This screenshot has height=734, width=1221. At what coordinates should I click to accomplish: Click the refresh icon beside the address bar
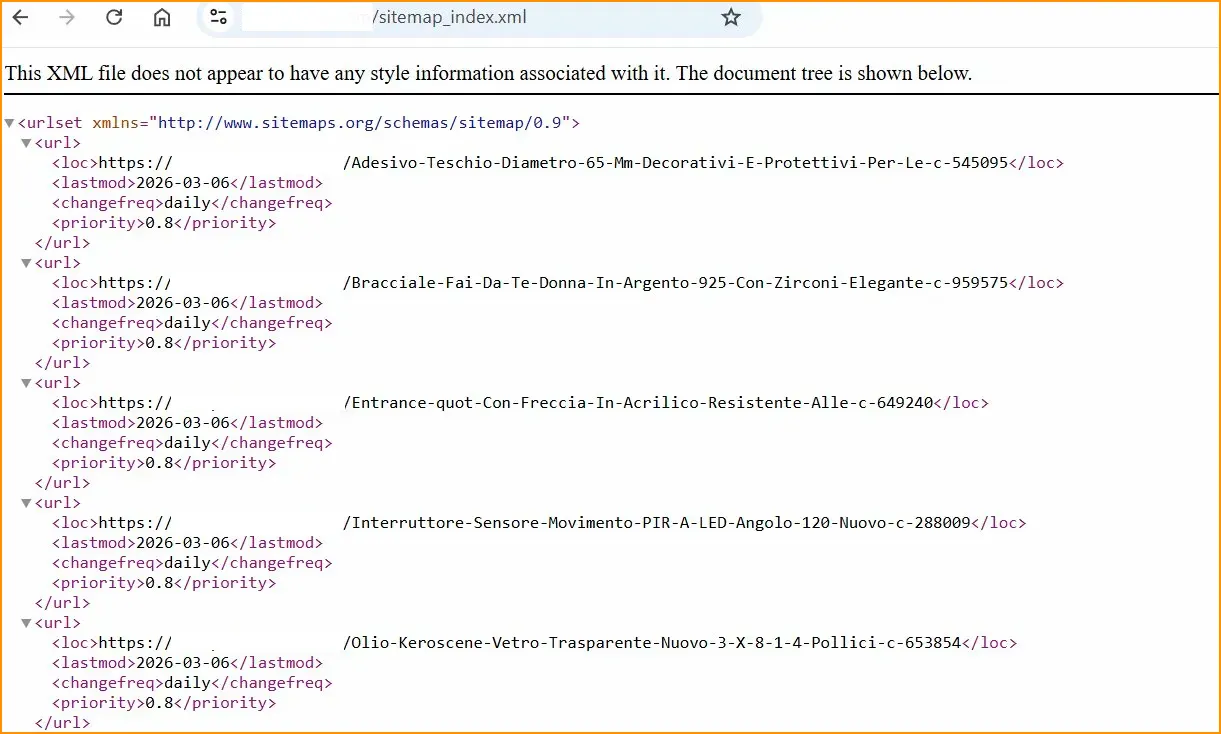113,17
